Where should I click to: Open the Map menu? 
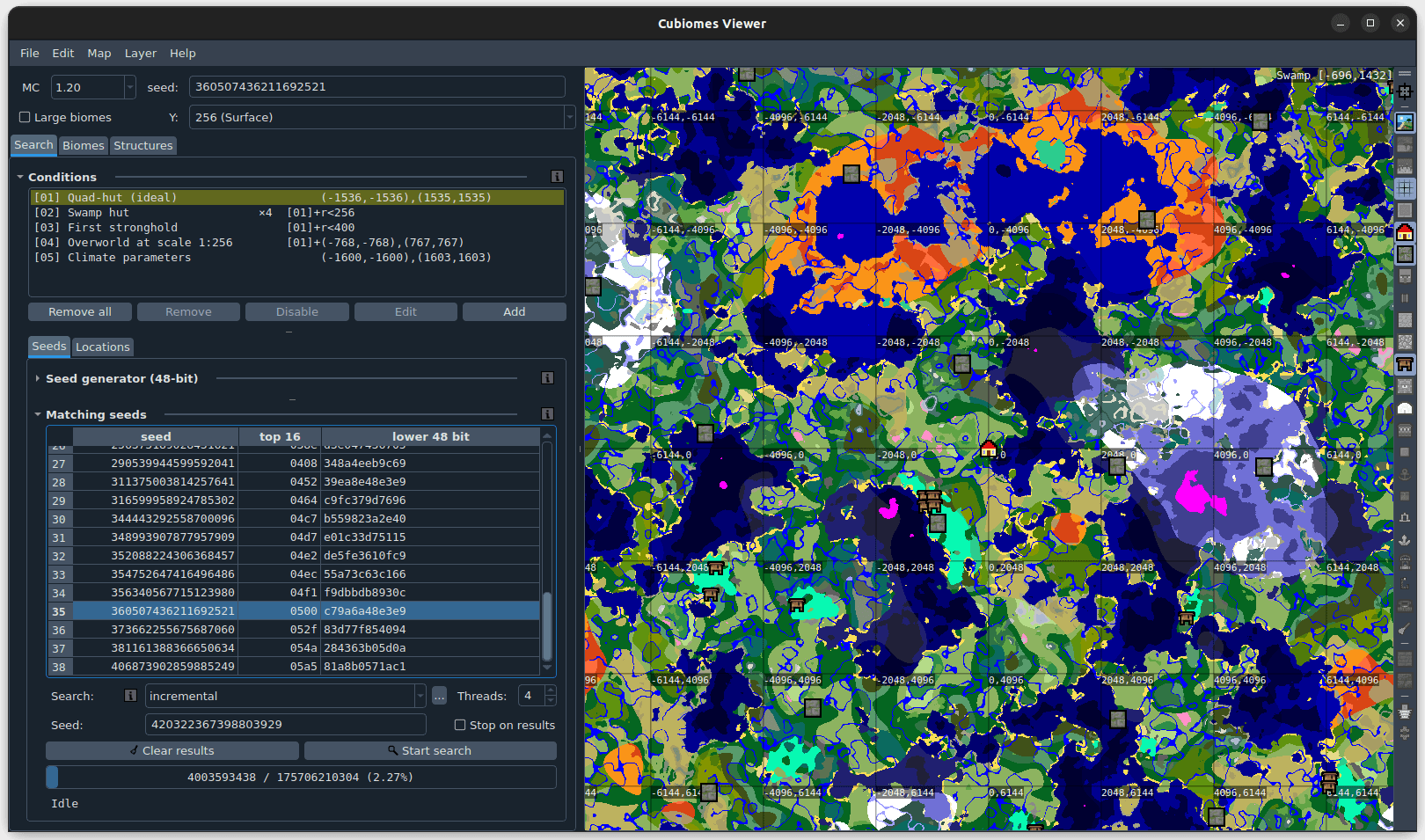pos(99,53)
